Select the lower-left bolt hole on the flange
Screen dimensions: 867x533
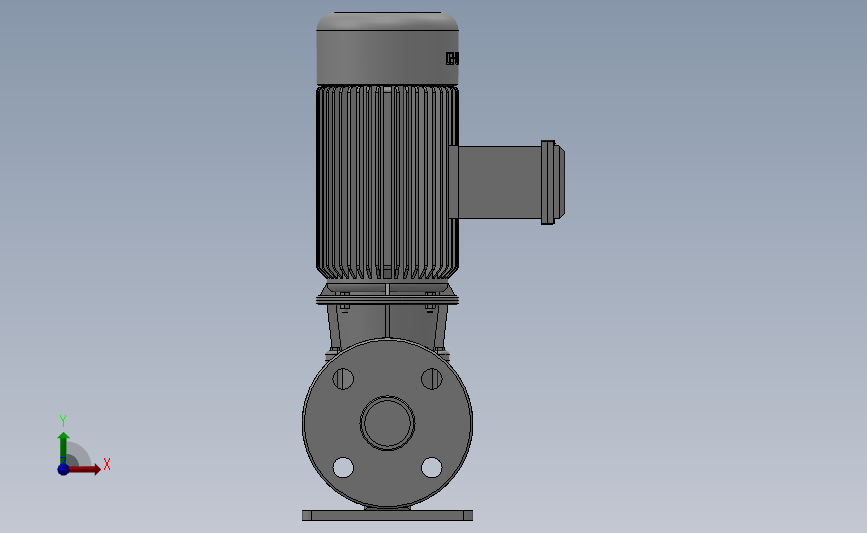tap(343, 467)
